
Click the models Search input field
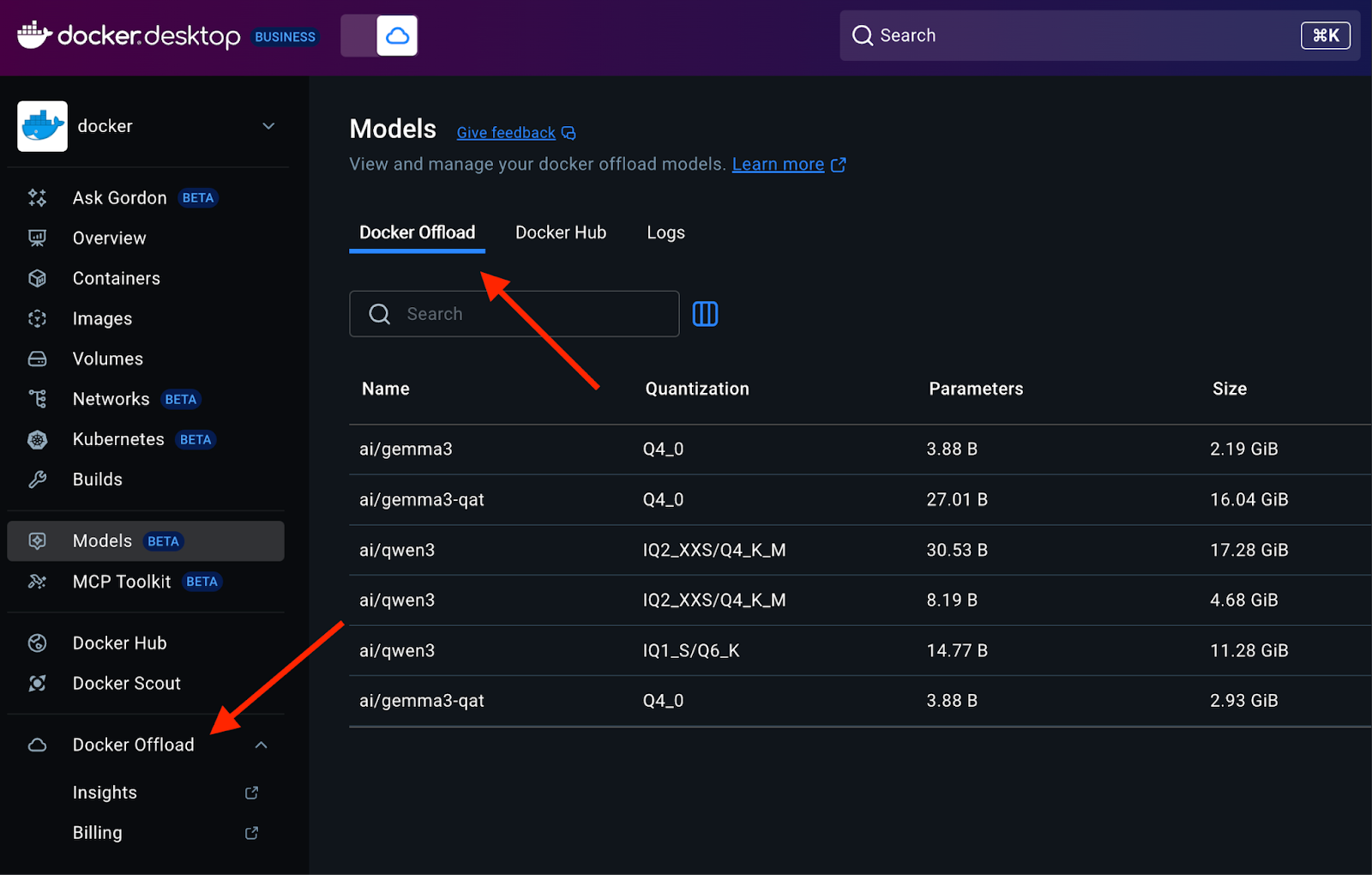pos(514,314)
